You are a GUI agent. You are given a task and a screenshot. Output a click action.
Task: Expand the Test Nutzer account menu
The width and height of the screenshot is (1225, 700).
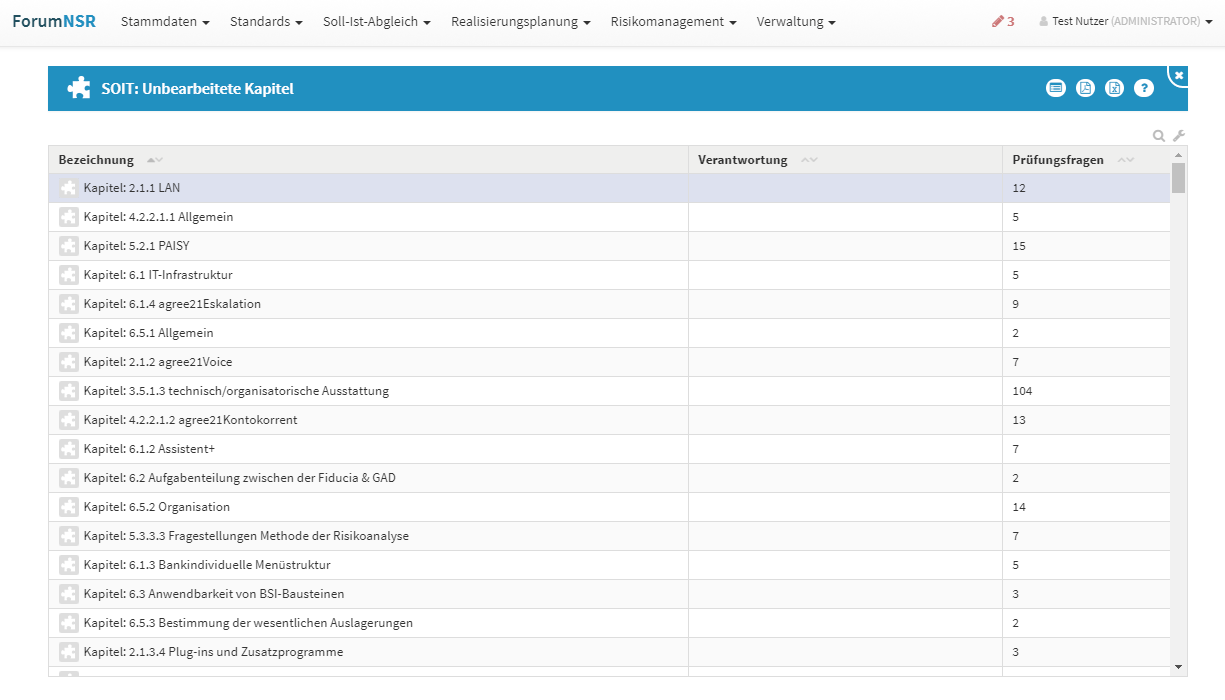click(1124, 21)
